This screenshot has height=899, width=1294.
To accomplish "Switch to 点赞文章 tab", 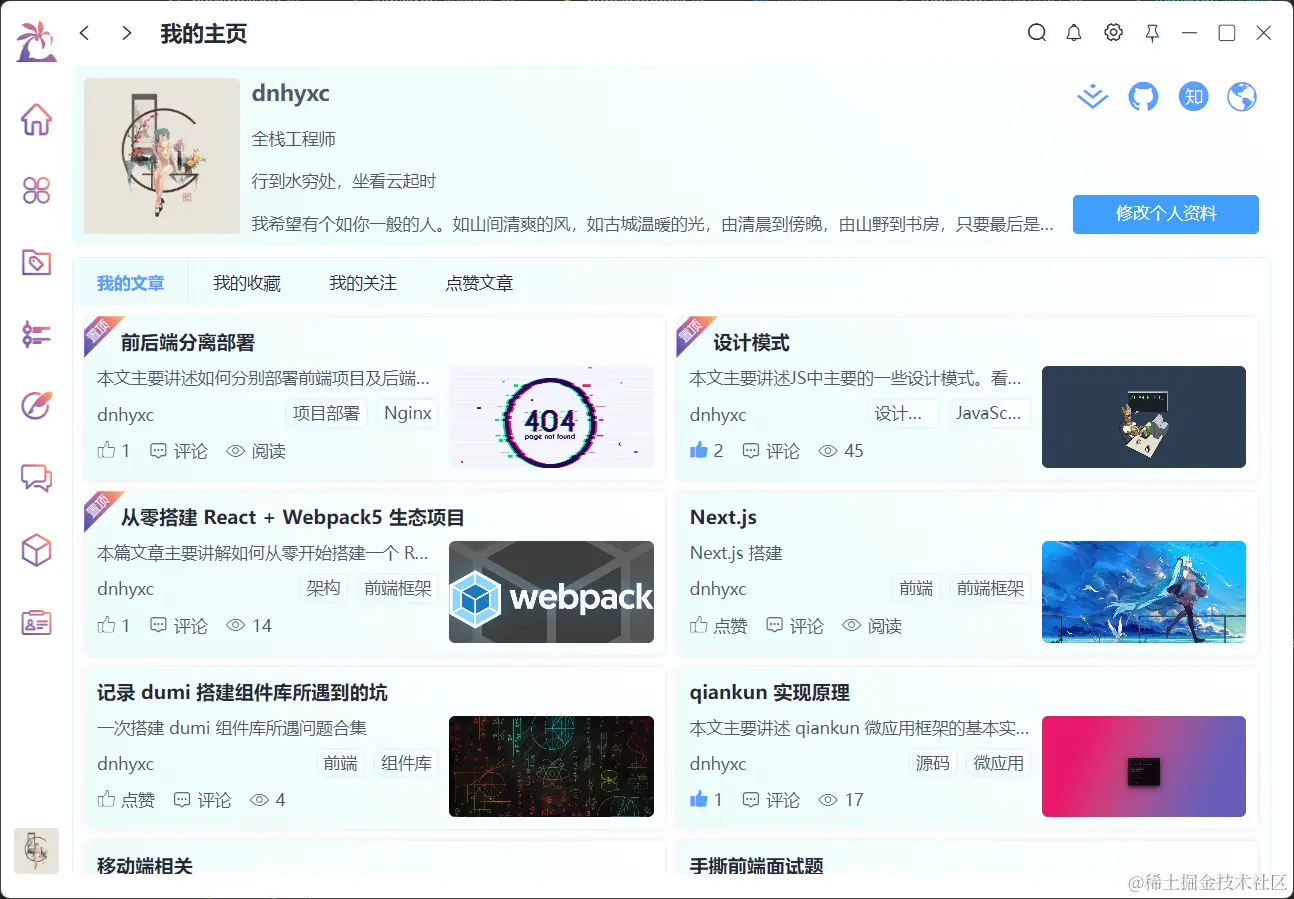I will point(479,284).
